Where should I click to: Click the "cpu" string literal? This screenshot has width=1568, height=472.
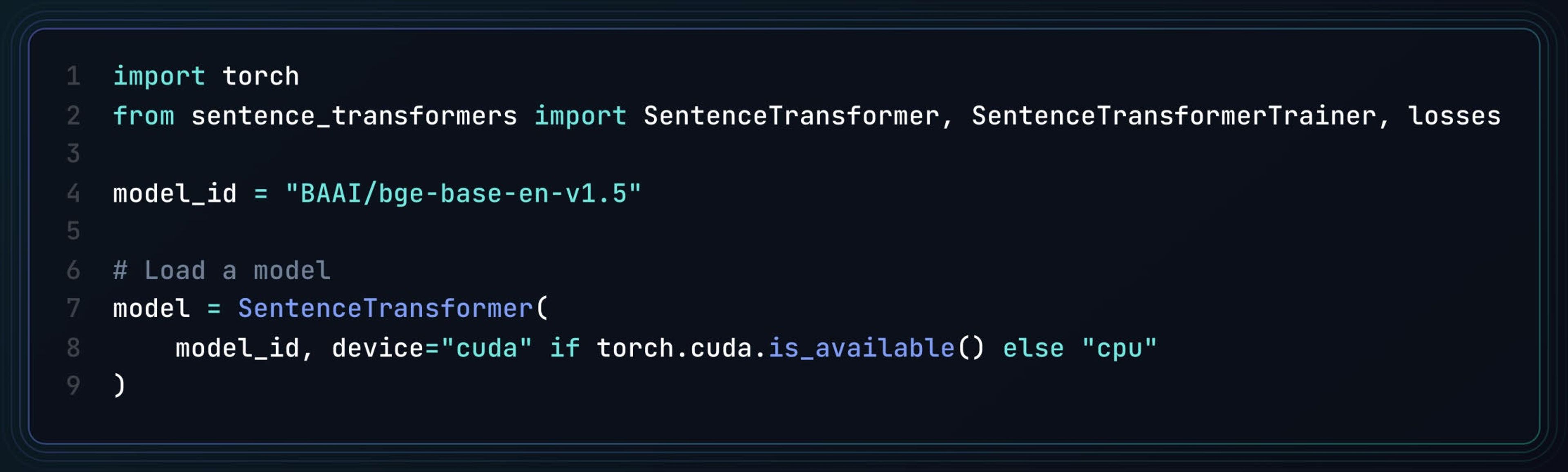[1119, 348]
